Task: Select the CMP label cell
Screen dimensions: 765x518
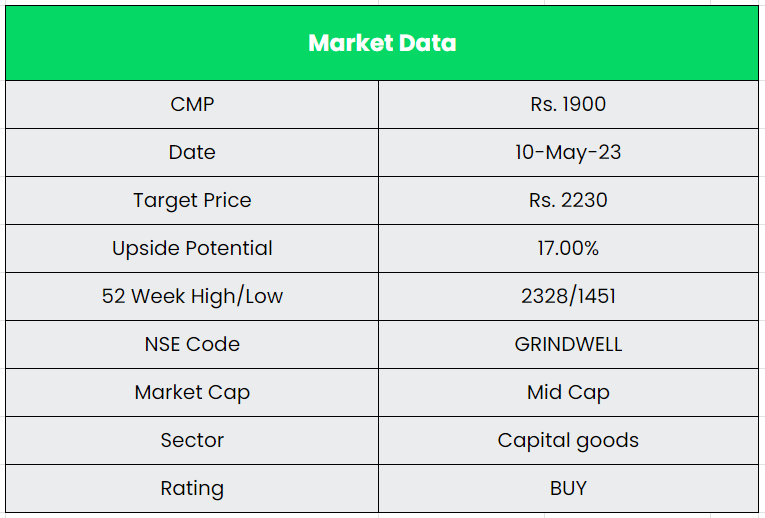Action: (x=192, y=104)
